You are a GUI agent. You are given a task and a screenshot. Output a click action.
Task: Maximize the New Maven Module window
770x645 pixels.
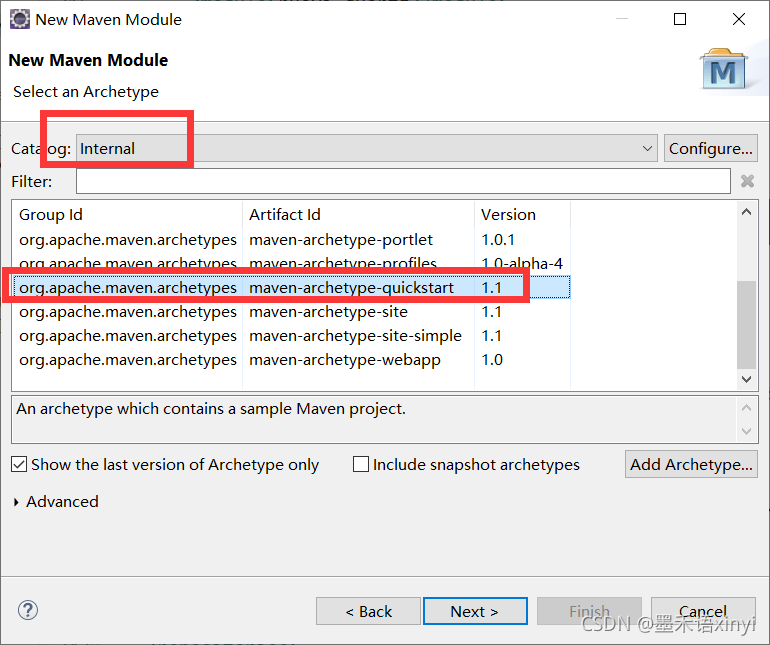click(x=680, y=19)
